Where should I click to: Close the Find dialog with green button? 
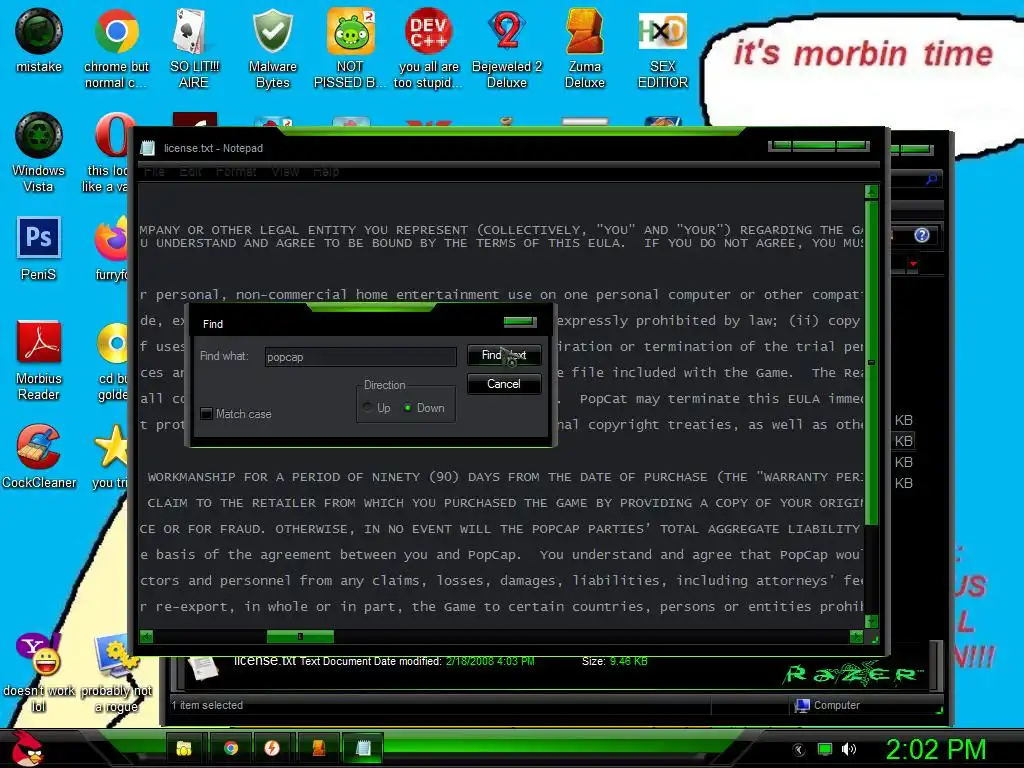point(520,321)
